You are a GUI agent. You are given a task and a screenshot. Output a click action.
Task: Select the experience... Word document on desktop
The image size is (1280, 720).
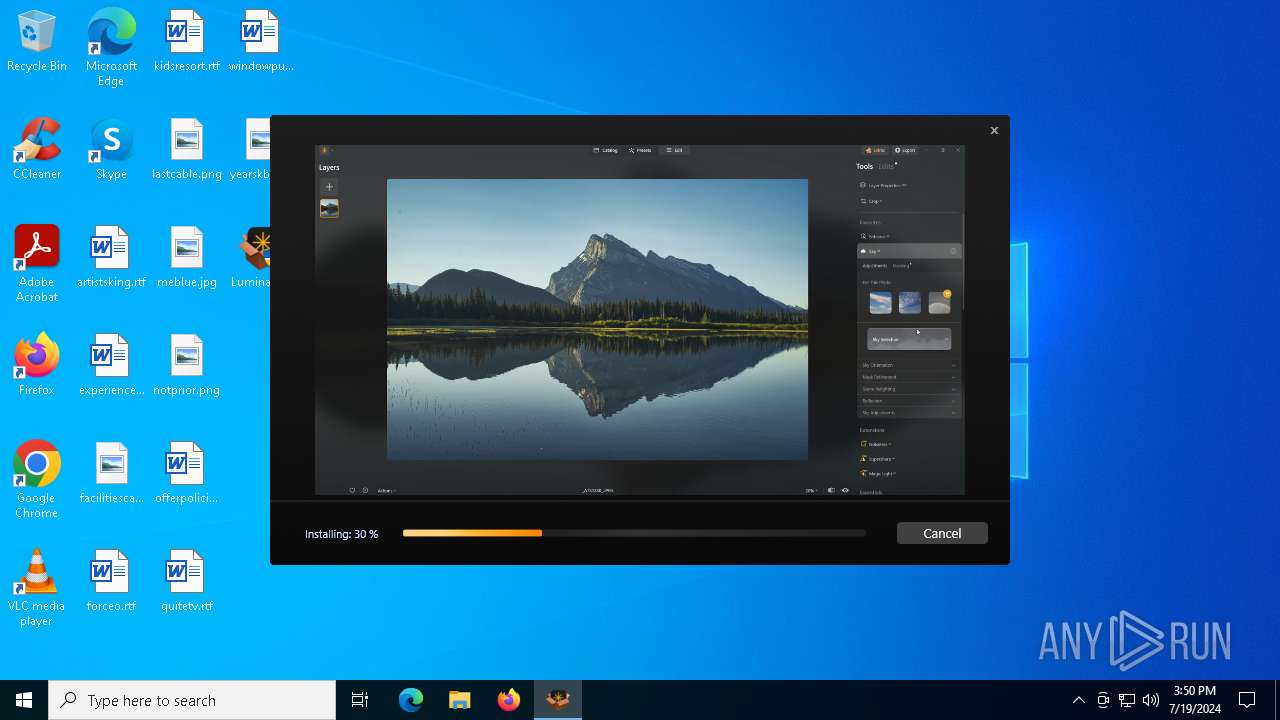coord(111,366)
